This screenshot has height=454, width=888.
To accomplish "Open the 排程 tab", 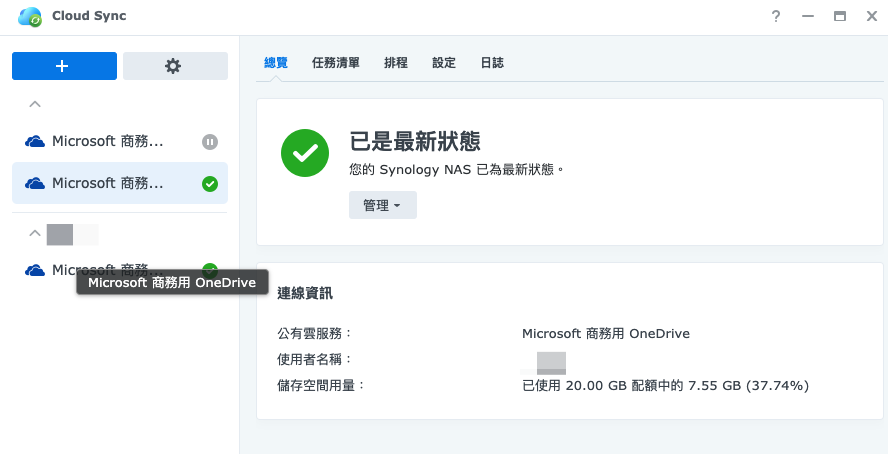I will click(396, 63).
